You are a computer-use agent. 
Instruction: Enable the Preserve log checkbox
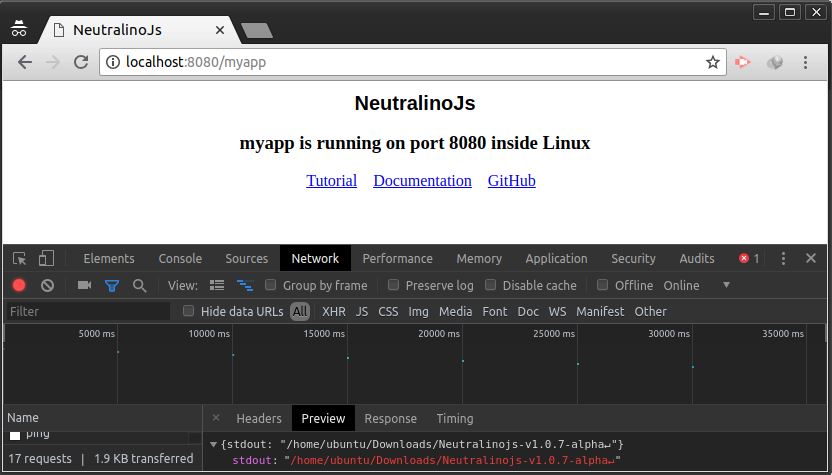pos(393,285)
